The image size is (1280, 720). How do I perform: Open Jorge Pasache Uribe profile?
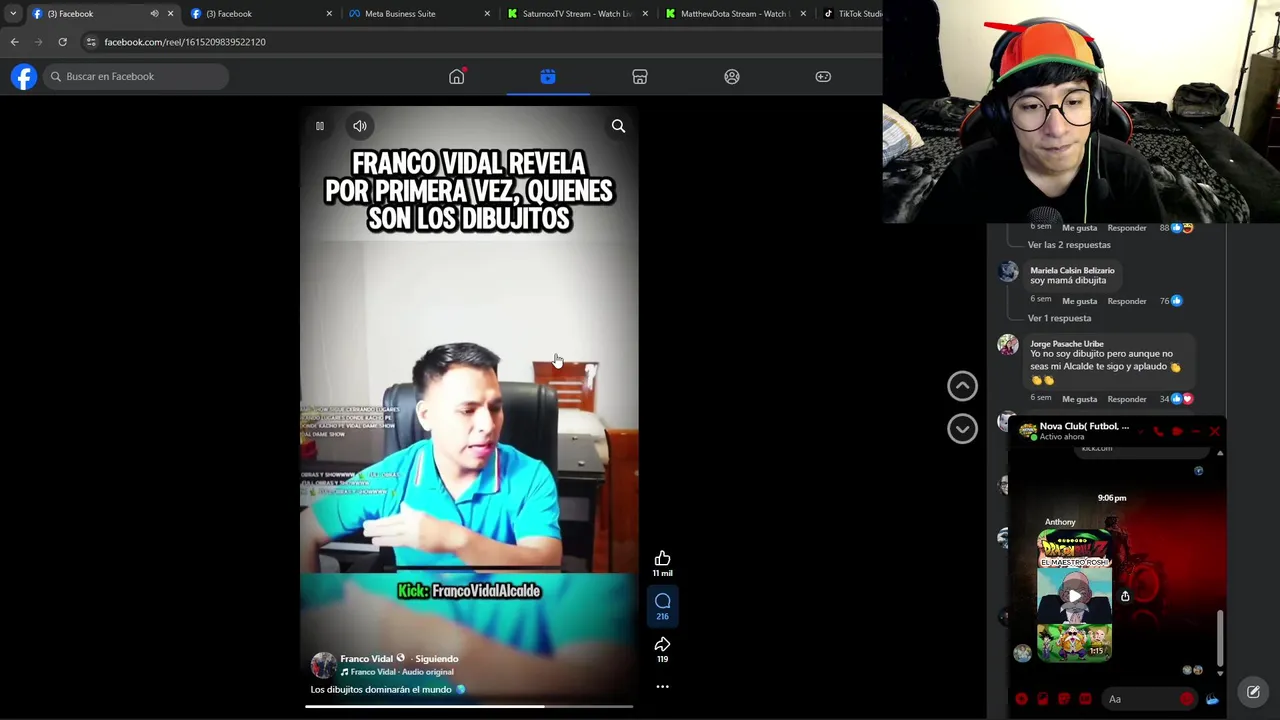click(1067, 344)
